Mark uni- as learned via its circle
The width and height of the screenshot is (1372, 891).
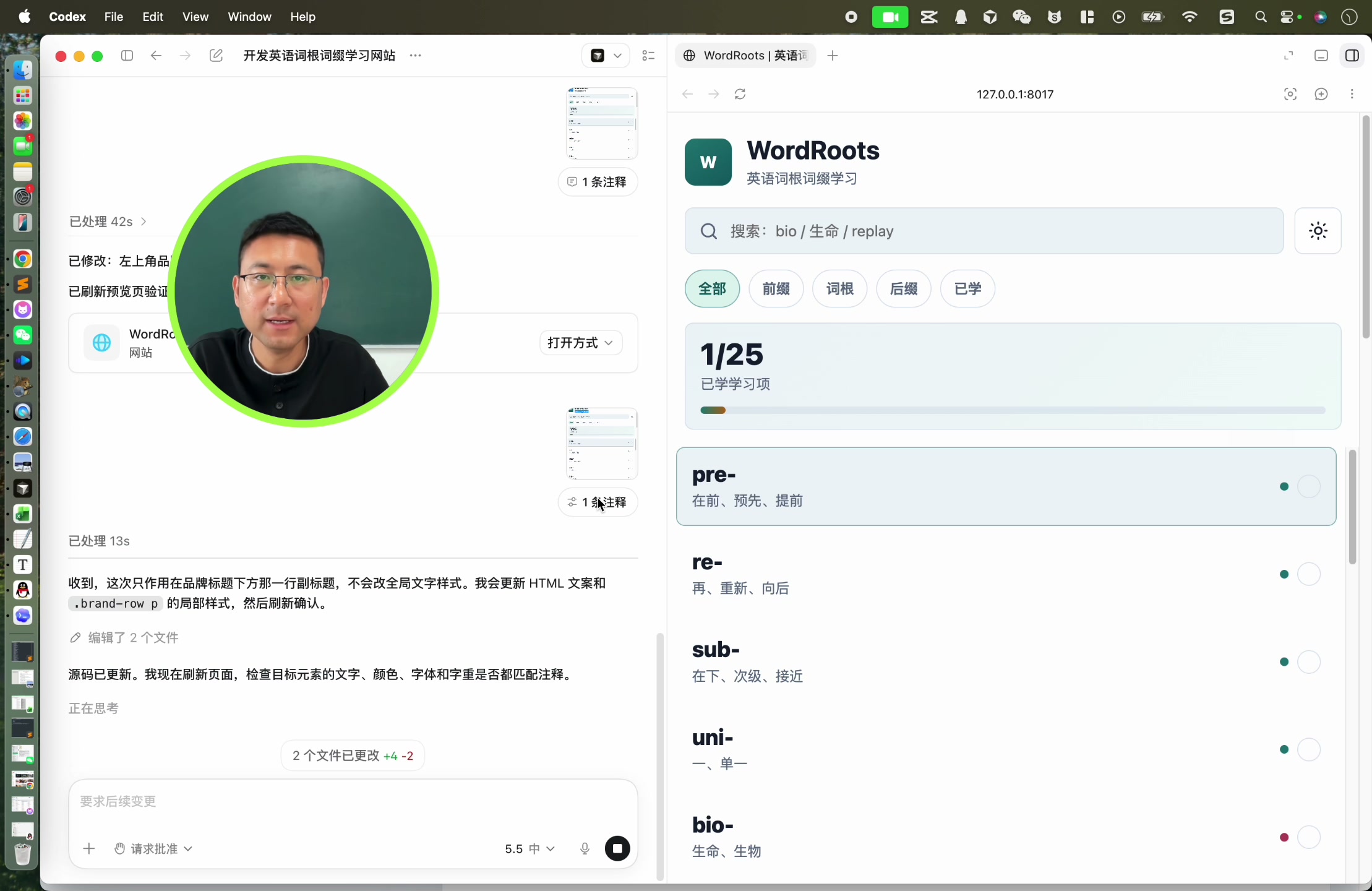(1308, 749)
